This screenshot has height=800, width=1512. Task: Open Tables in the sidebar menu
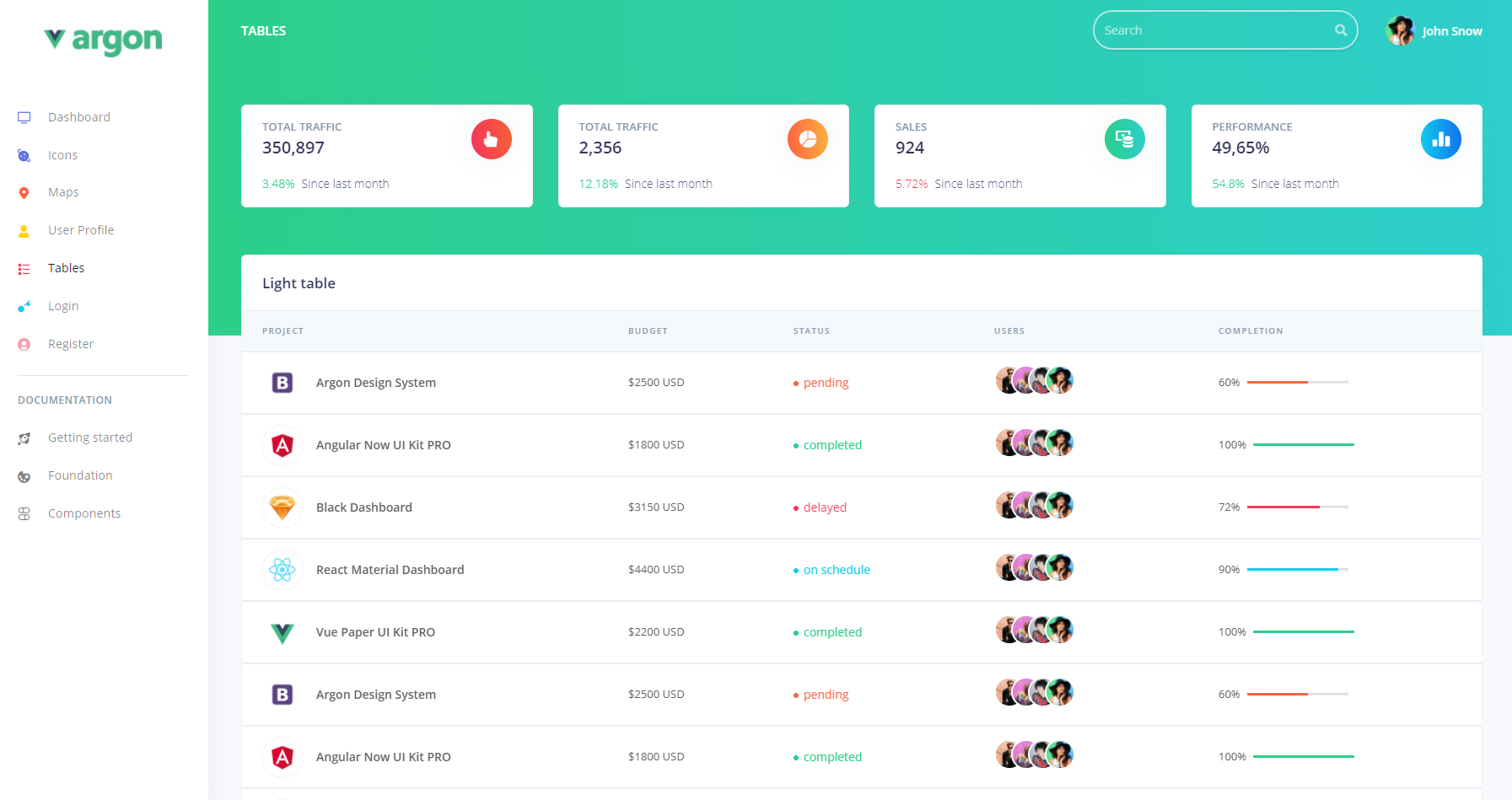pyautogui.click(x=66, y=268)
